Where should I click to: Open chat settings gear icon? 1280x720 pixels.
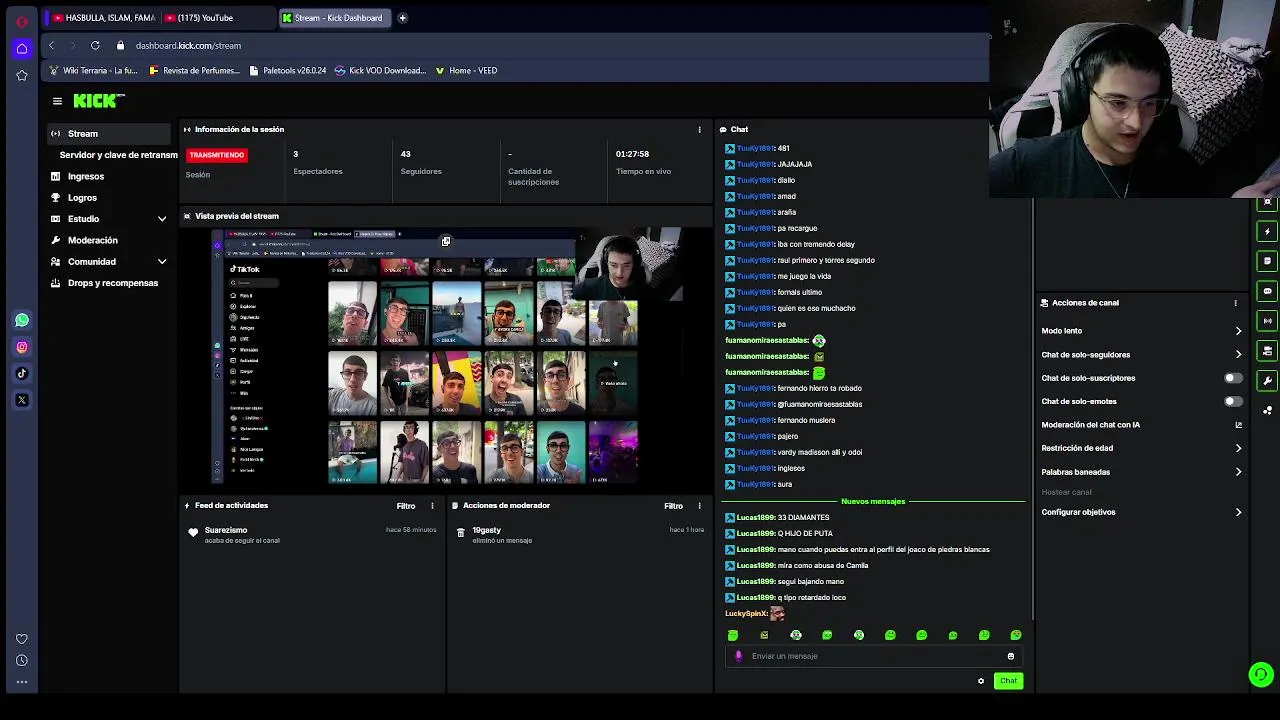pos(981,681)
